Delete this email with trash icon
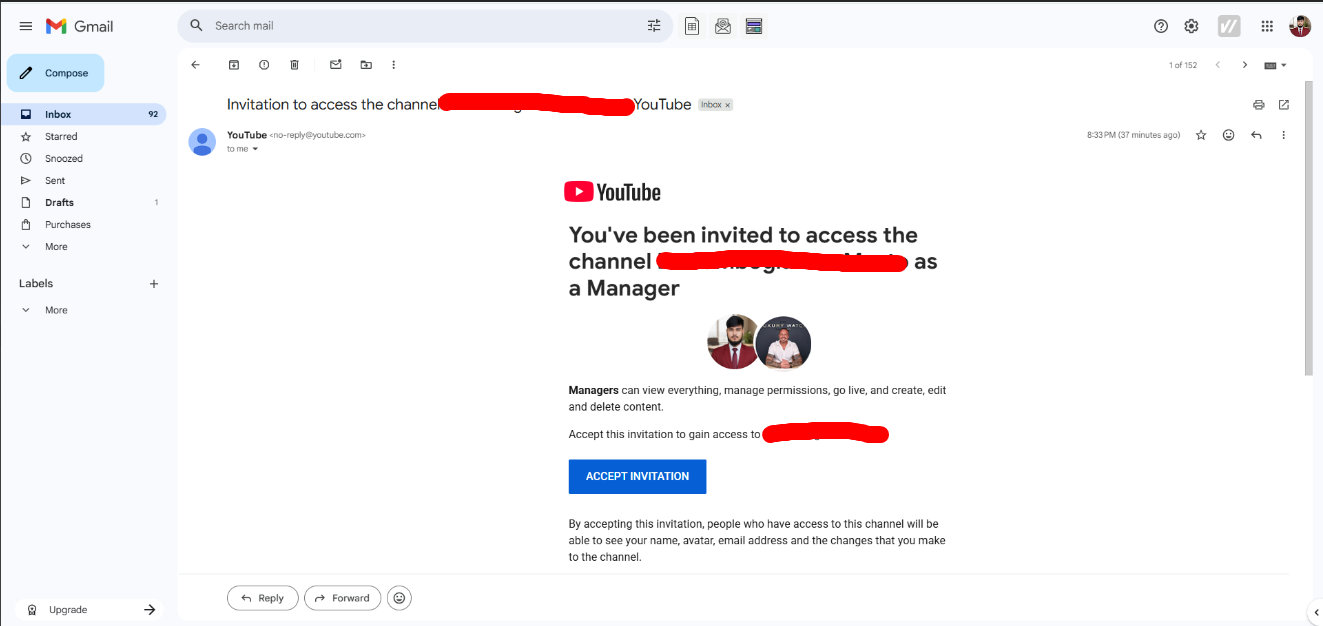Screen dimensions: 1323x626 click(x=294, y=65)
